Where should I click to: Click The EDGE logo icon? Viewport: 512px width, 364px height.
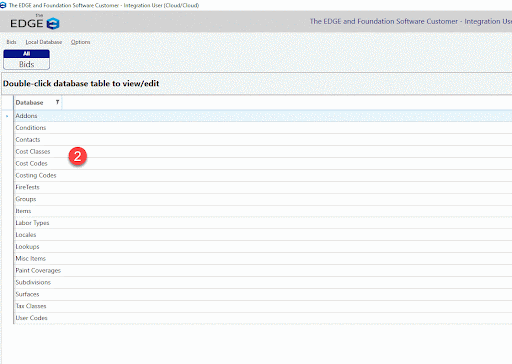(53, 23)
